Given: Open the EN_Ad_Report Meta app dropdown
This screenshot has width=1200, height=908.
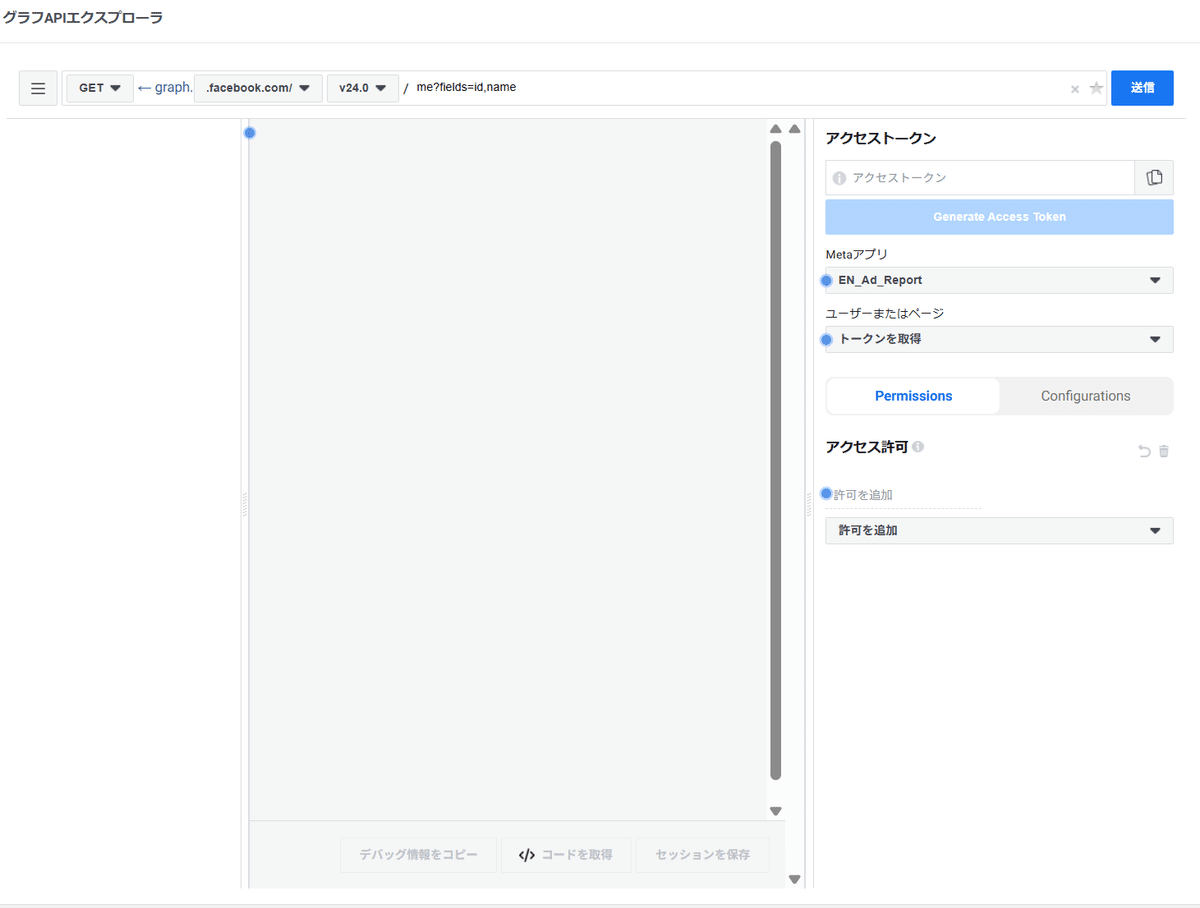Looking at the screenshot, I should (x=999, y=280).
